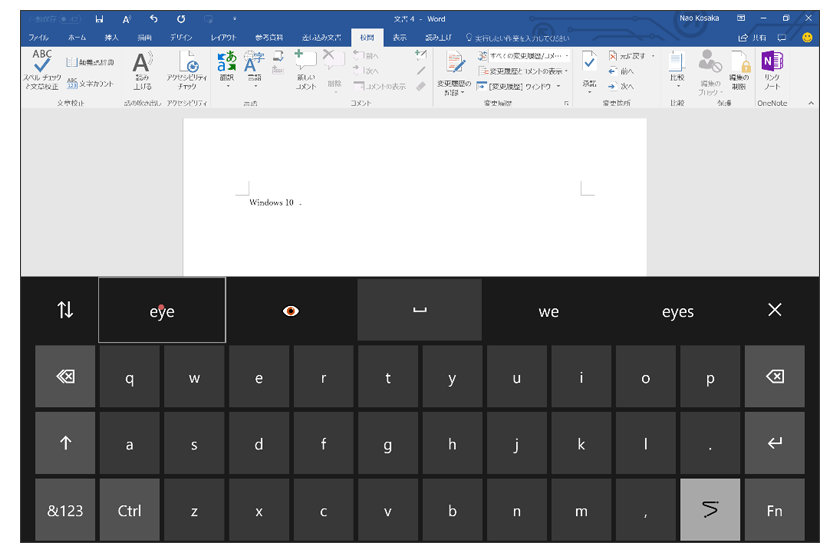This screenshot has width=840, height=553.
Task: Open the File (ファイル) tab
Action: (x=39, y=38)
